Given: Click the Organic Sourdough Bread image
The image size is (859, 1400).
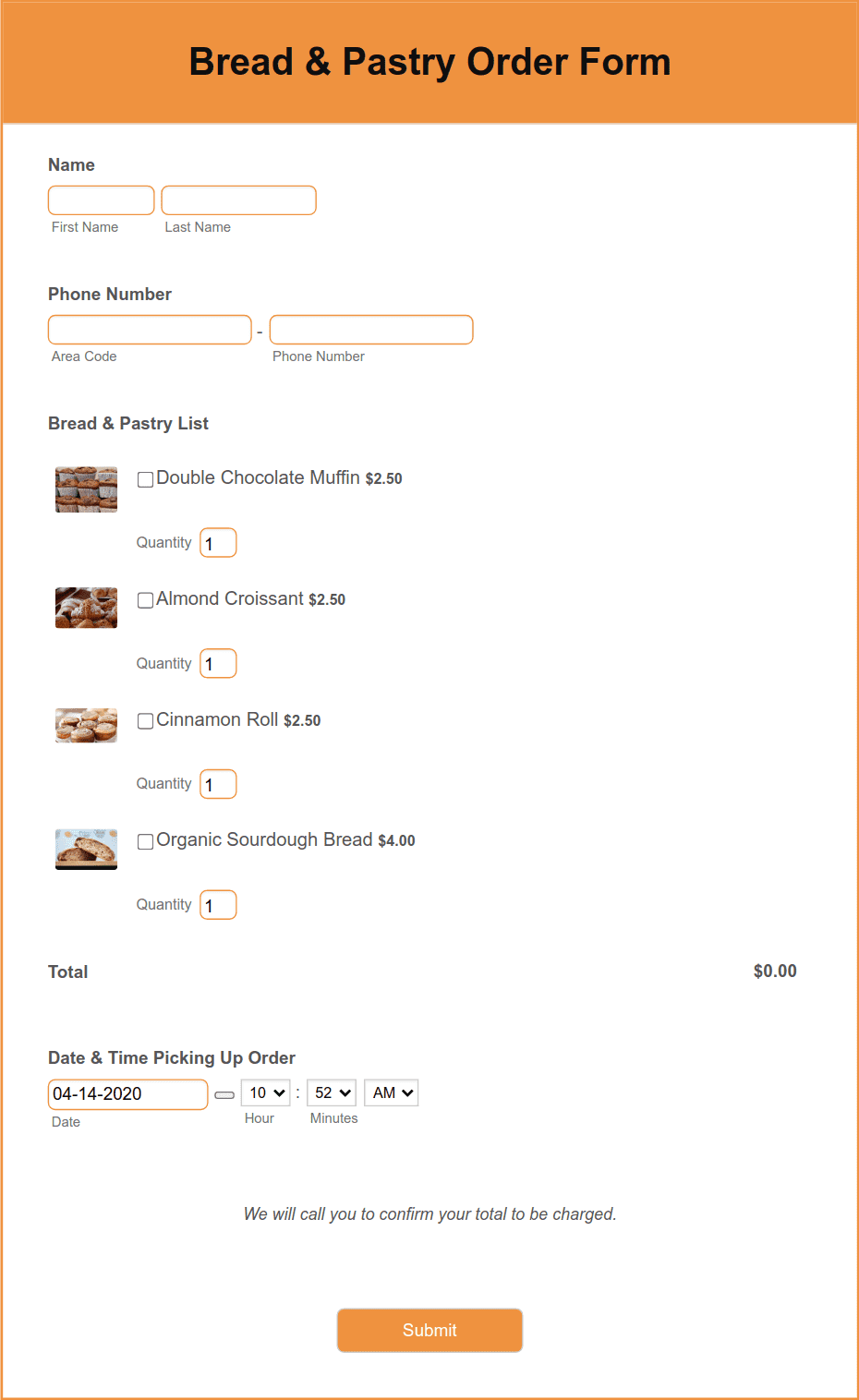Looking at the screenshot, I should click(85, 849).
